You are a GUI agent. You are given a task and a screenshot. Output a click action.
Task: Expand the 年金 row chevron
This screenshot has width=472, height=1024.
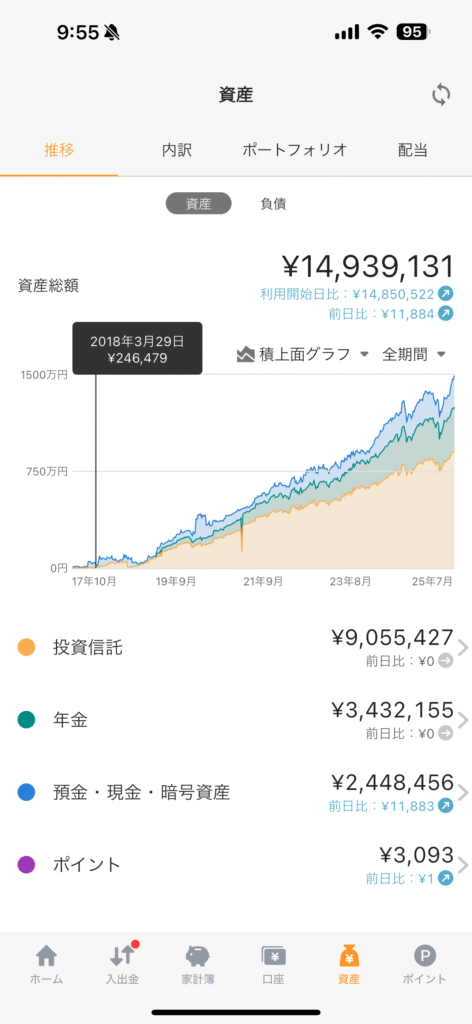(463, 721)
